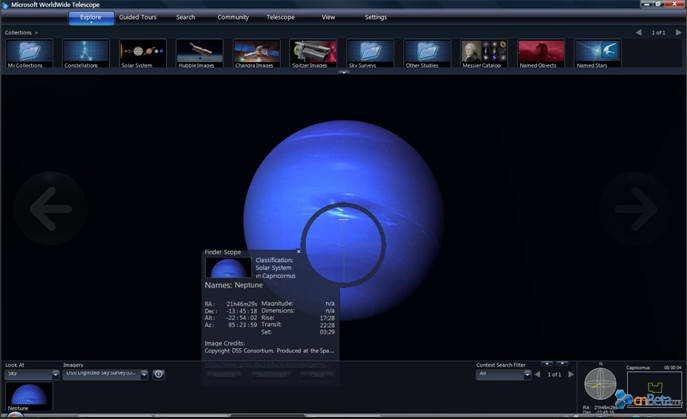
Task: Expand the Look At dropdown
Action: [x=55, y=374]
